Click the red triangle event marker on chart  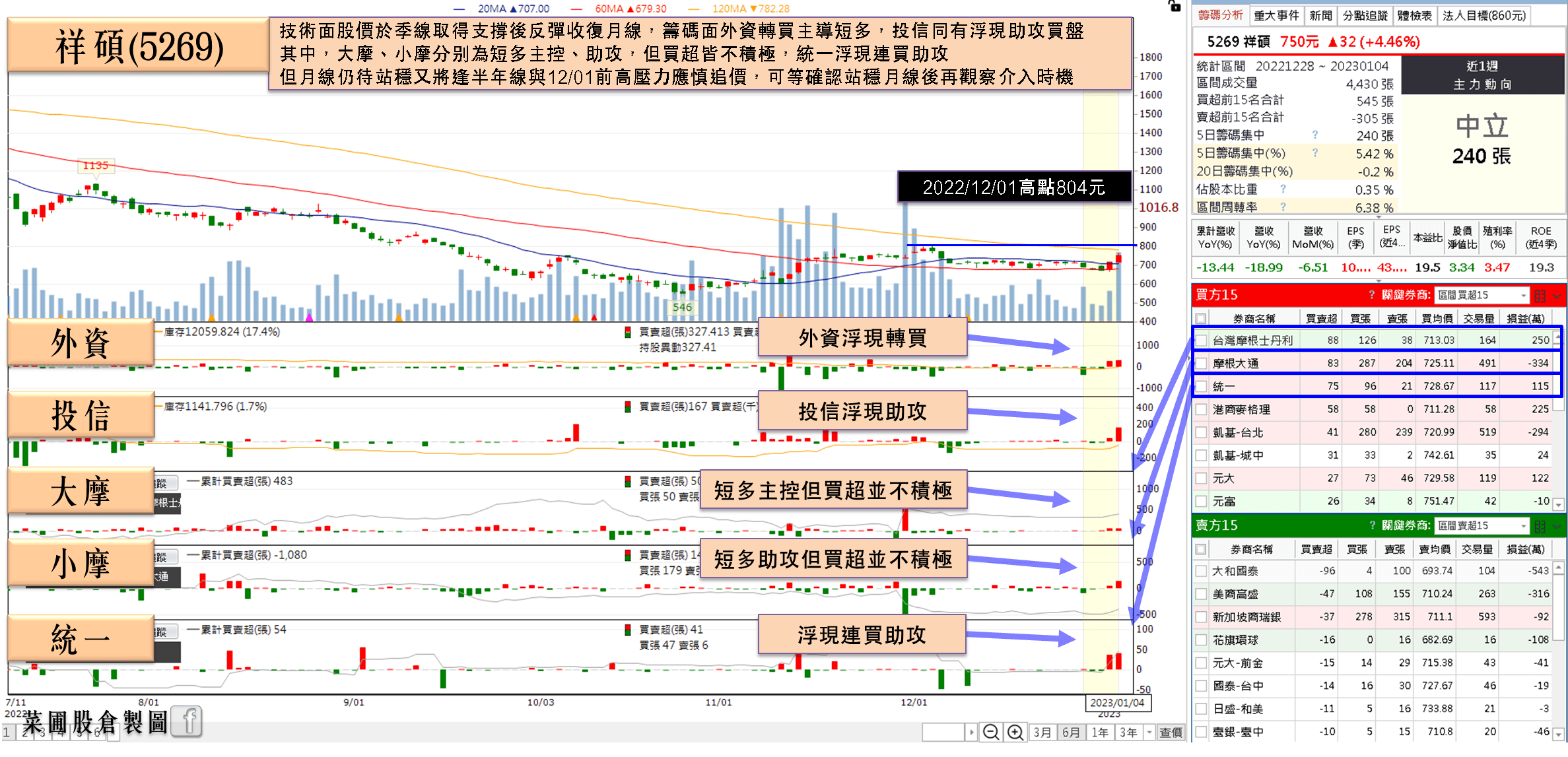coord(594,317)
